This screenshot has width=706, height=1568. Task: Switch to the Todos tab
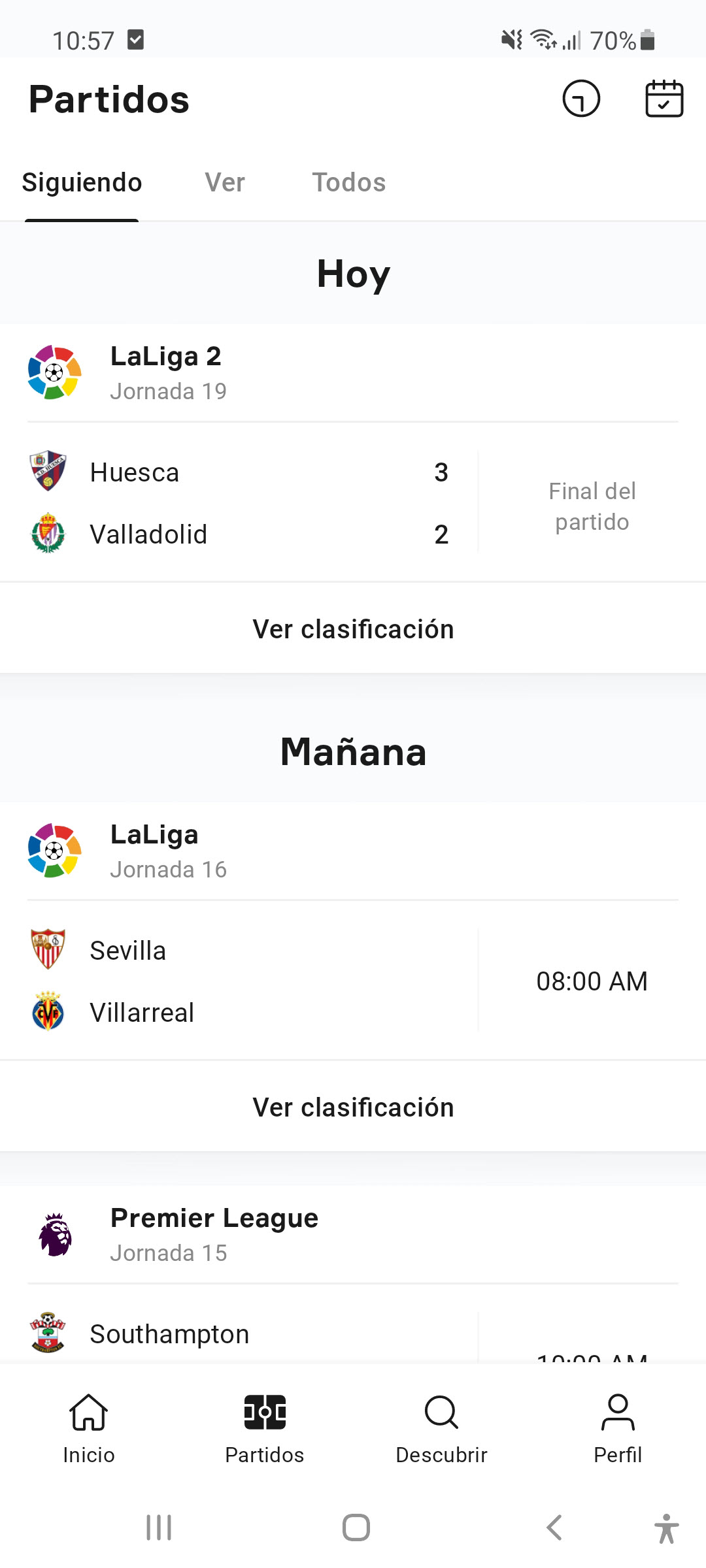[348, 182]
